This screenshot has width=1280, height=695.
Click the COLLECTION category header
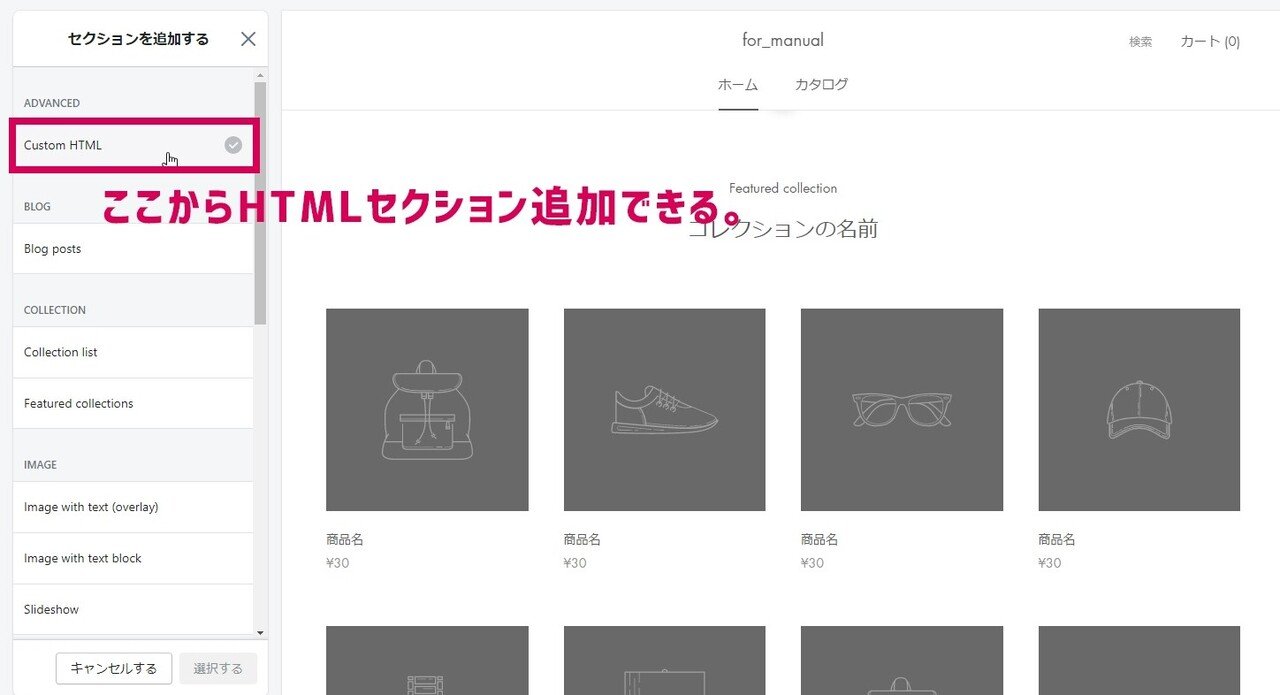tap(55, 310)
